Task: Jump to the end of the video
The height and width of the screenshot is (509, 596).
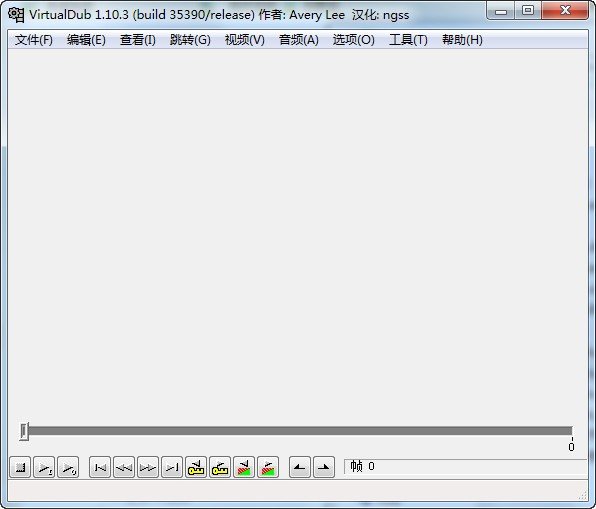Action: [172, 467]
